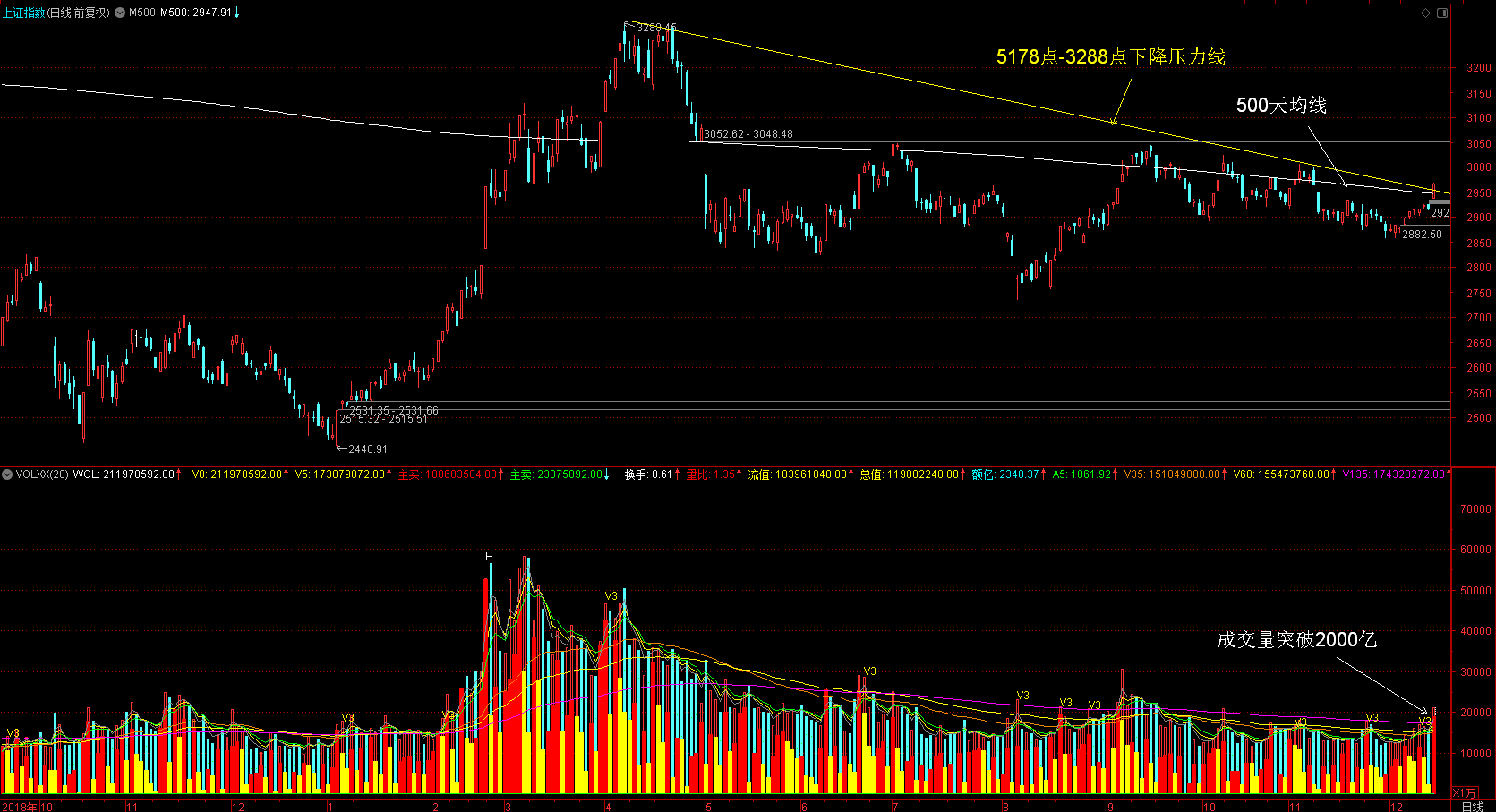Viewport: 1496px width, 812px height.
Task: Click the 量比: 1.35 readout
Action: click(711, 474)
